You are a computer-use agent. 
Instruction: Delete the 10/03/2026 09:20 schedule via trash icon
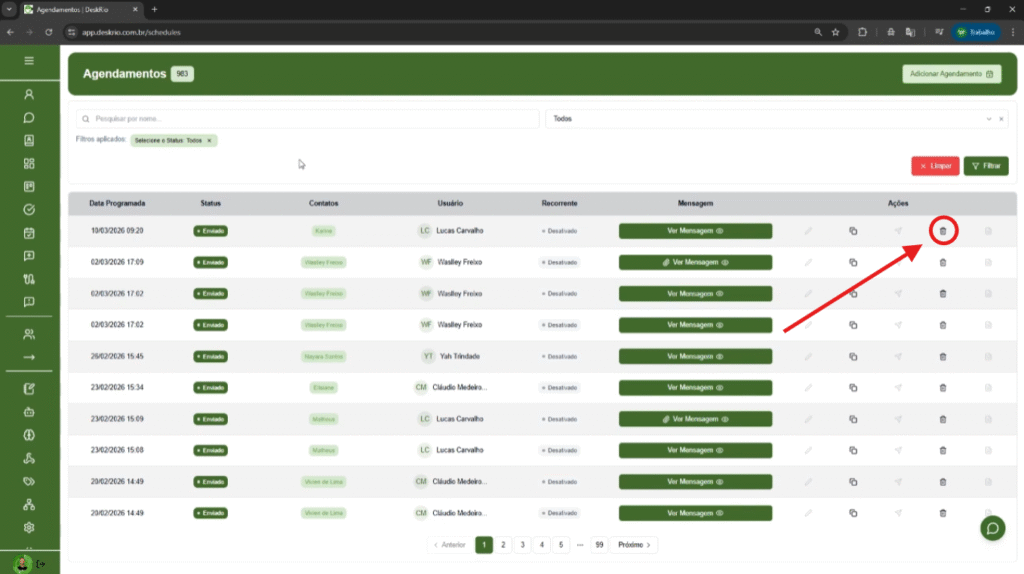click(942, 231)
